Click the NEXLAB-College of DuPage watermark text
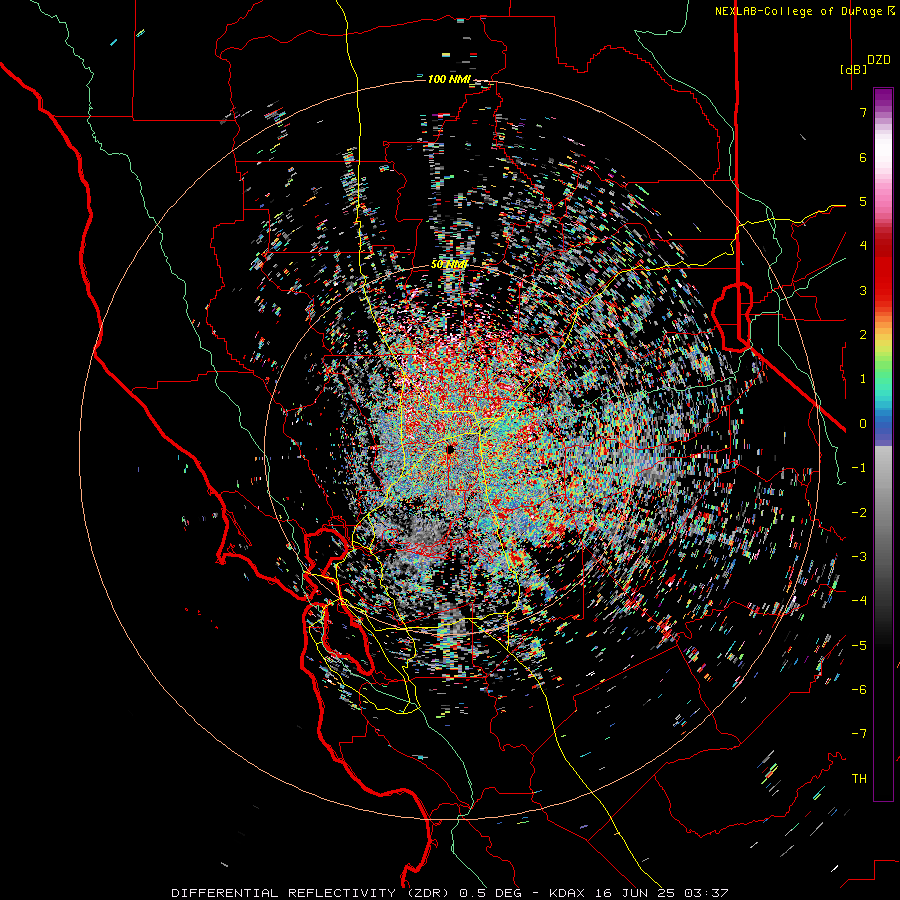The width and height of the screenshot is (900, 900). [x=804, y=11]
